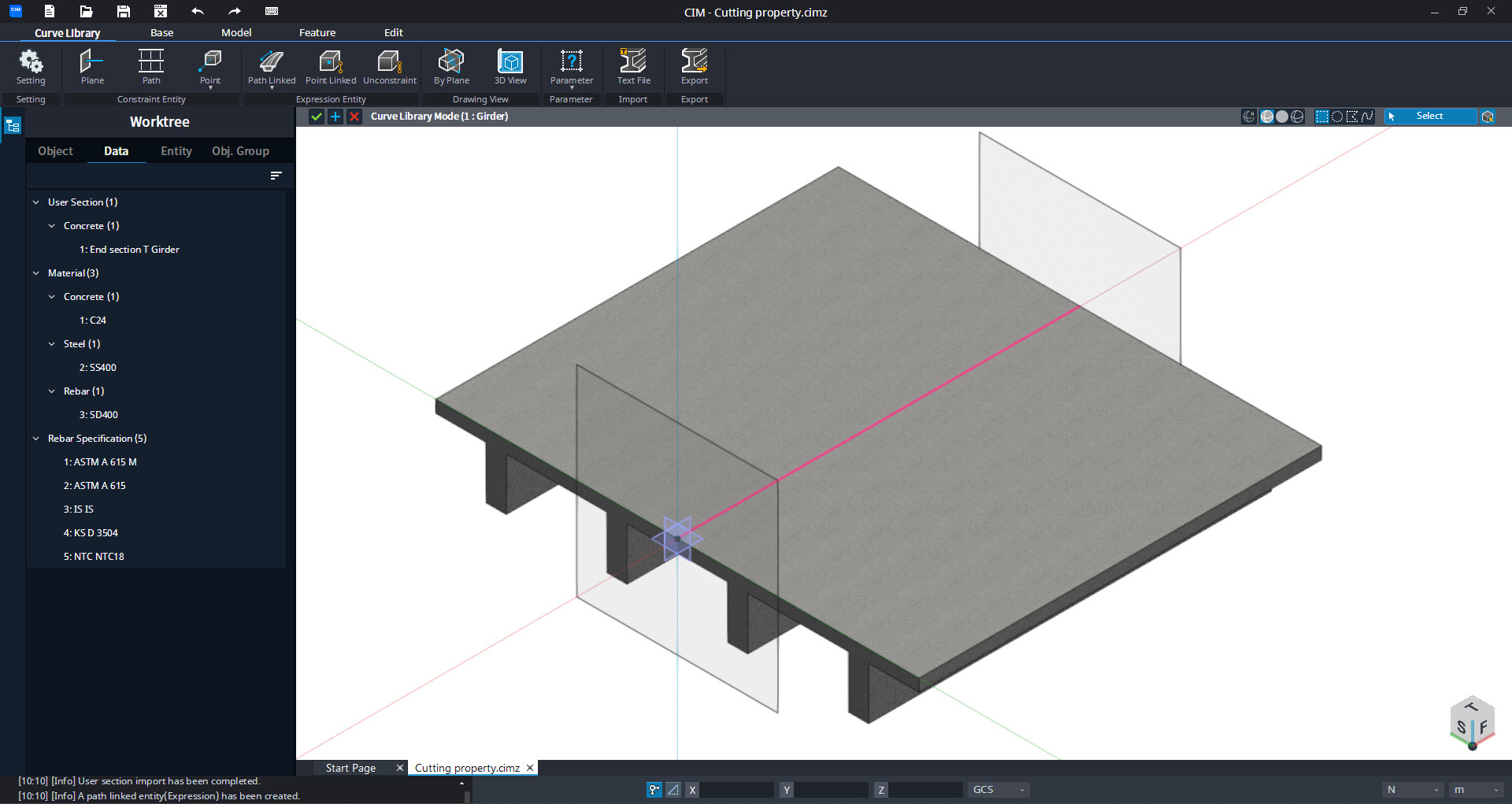The image size is (1512, 804).
Task: Click the Select mode button
Action: (1430, 117)
